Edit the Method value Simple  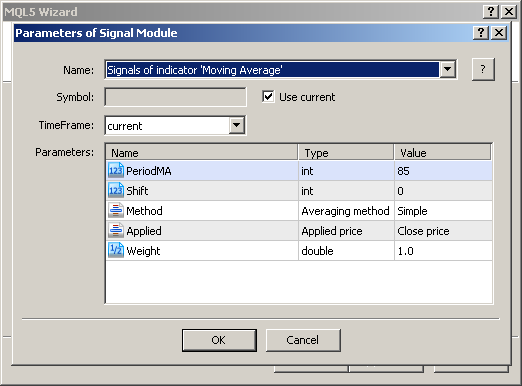[443, 211]
